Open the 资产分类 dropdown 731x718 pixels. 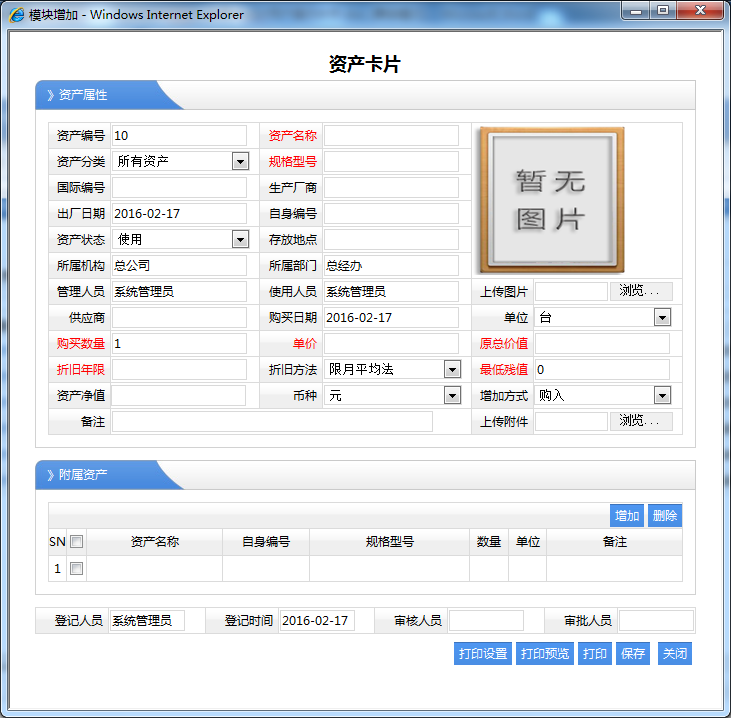240,161
